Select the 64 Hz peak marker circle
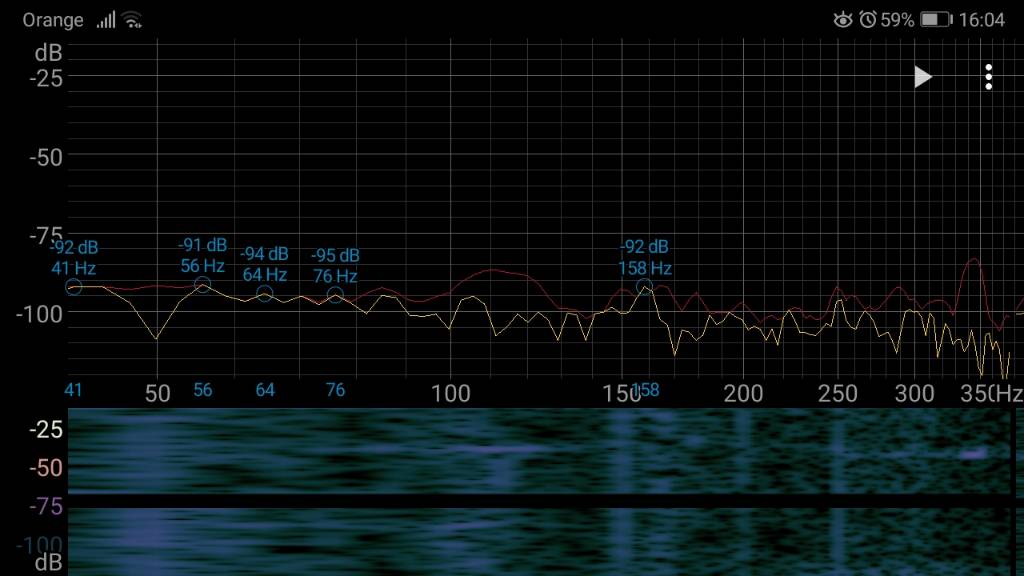The image size is (1024, 576). coord(264,294)
